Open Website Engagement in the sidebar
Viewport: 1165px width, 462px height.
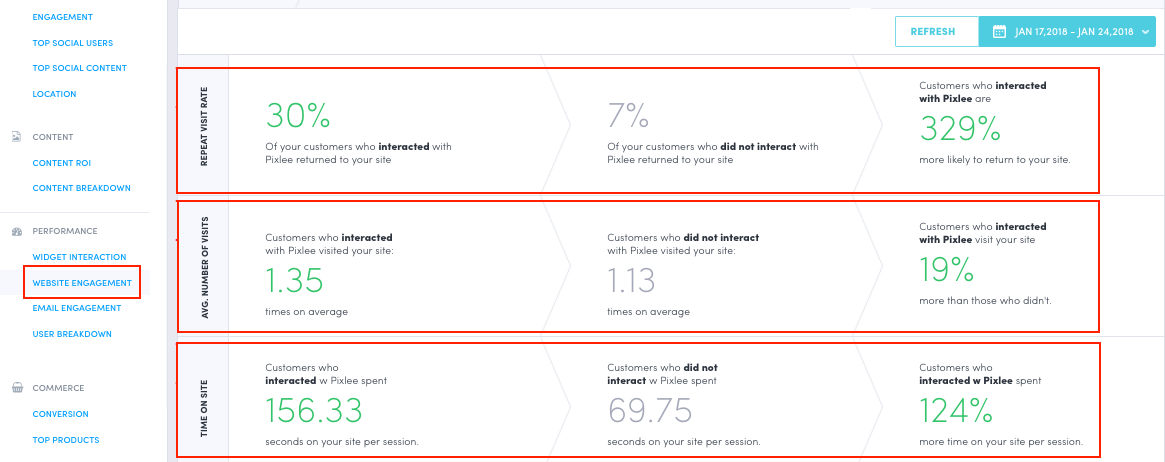click(82, 283)
